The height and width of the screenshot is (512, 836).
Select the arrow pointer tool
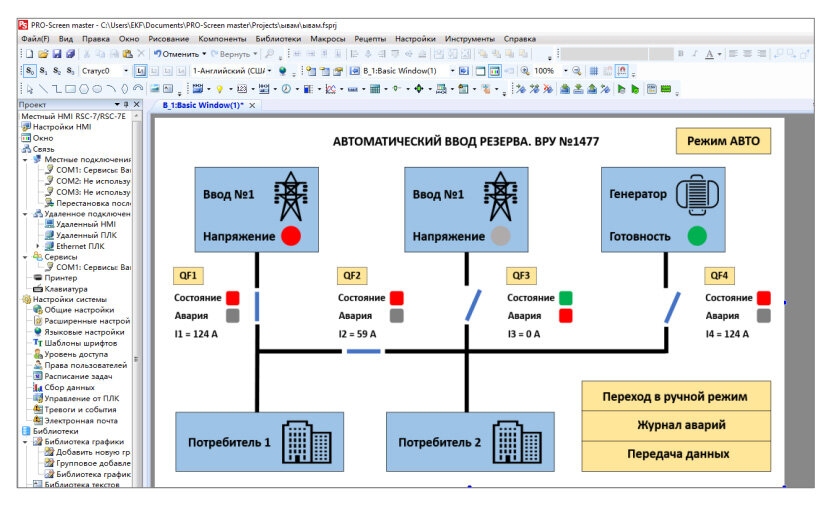[x=30, y=89]
